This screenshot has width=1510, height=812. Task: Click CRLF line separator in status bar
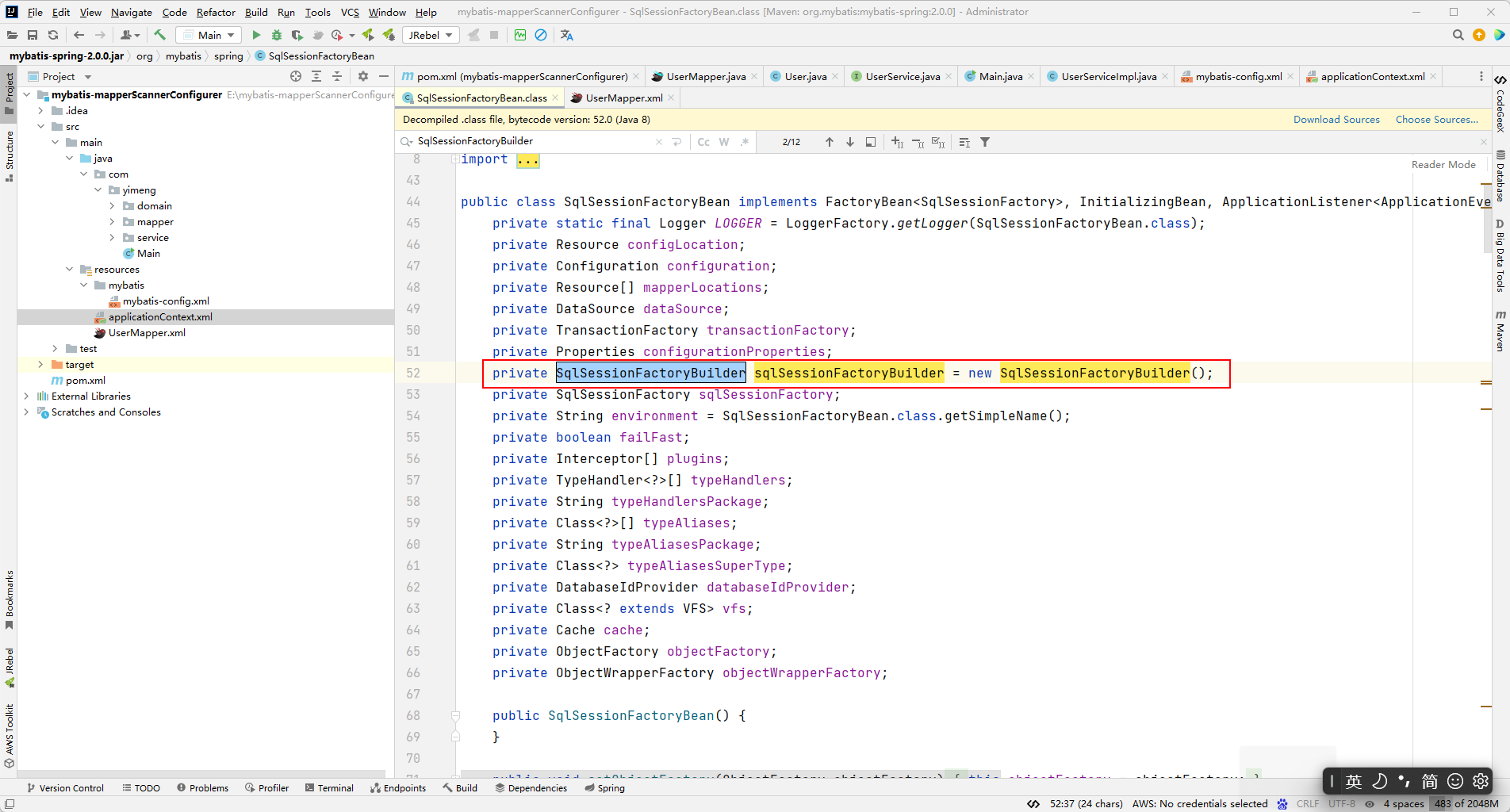[x=1308, y=803]
